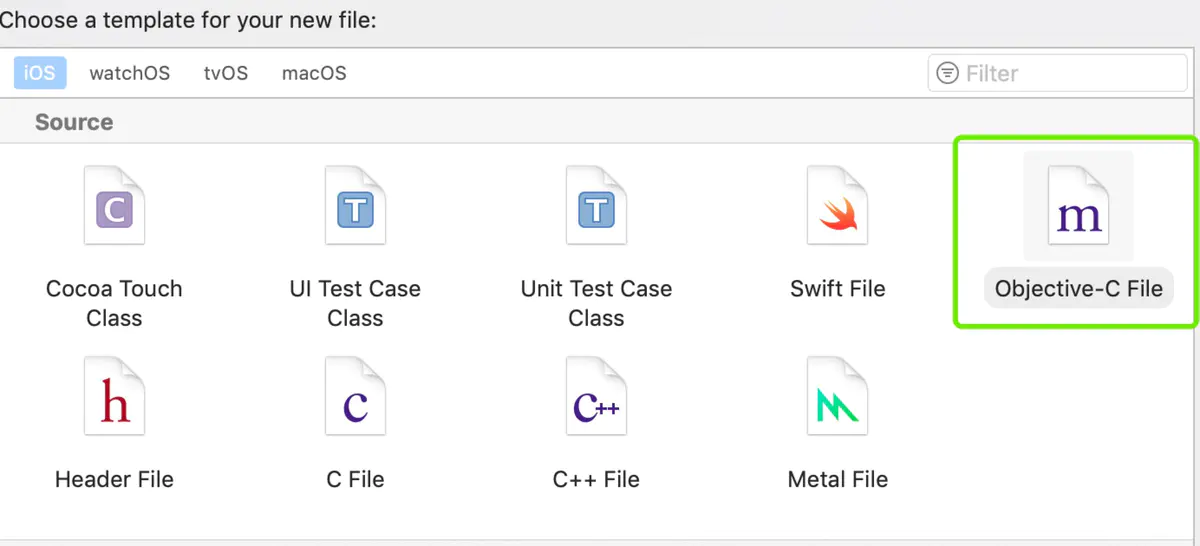Click the Source section header

74,122
